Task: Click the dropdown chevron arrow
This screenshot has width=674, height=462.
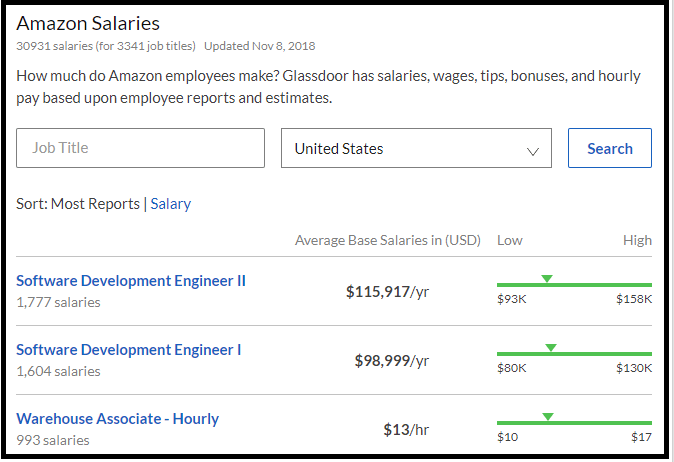Action: 533,151
